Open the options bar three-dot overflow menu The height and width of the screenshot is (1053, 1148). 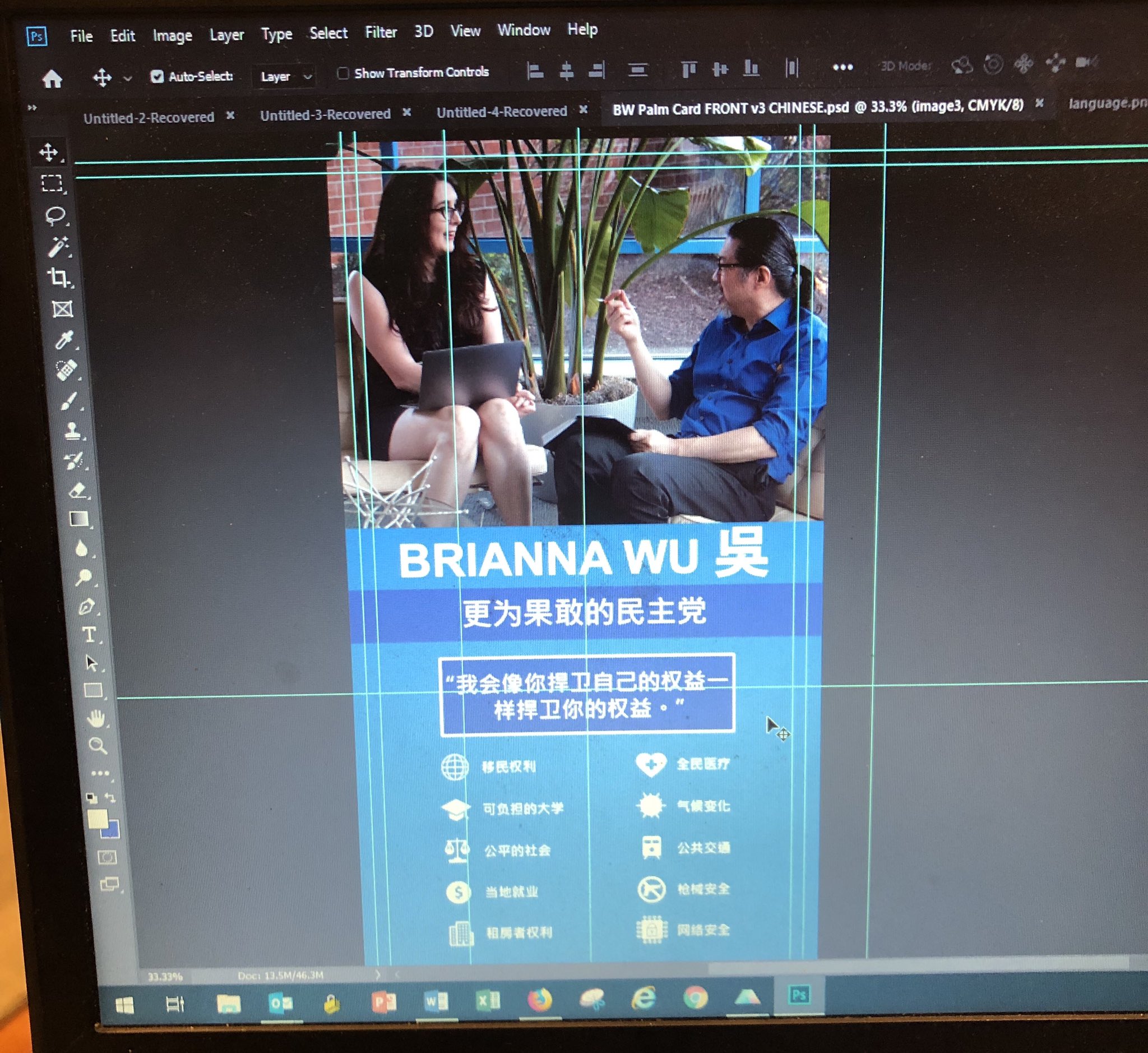pos(843,67)
